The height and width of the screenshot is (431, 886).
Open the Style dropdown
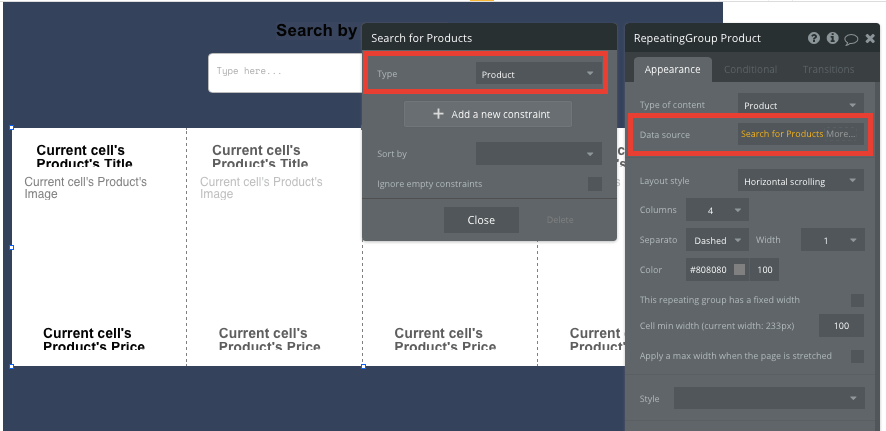point(769,398)
